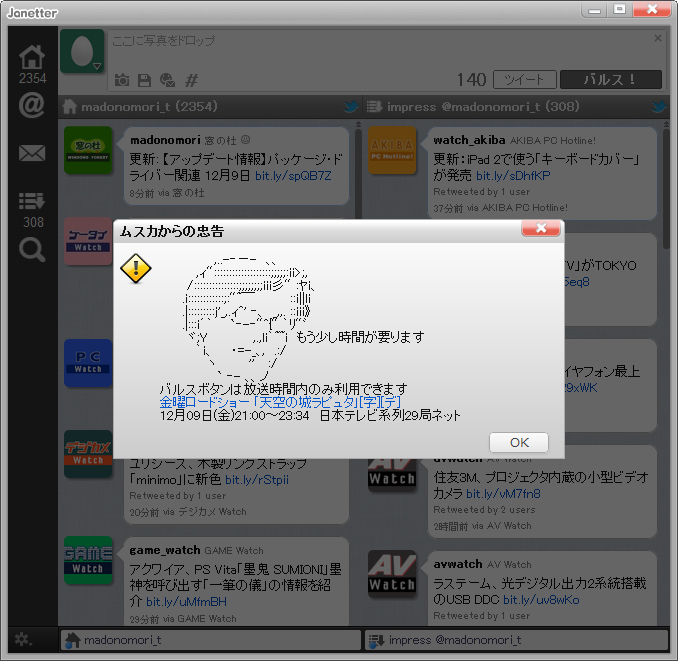The height and width of the screenshot is (661, 678).
Task: Insert hashtag with the # icon
Action: pyautogui.click(x=191, y=80)
